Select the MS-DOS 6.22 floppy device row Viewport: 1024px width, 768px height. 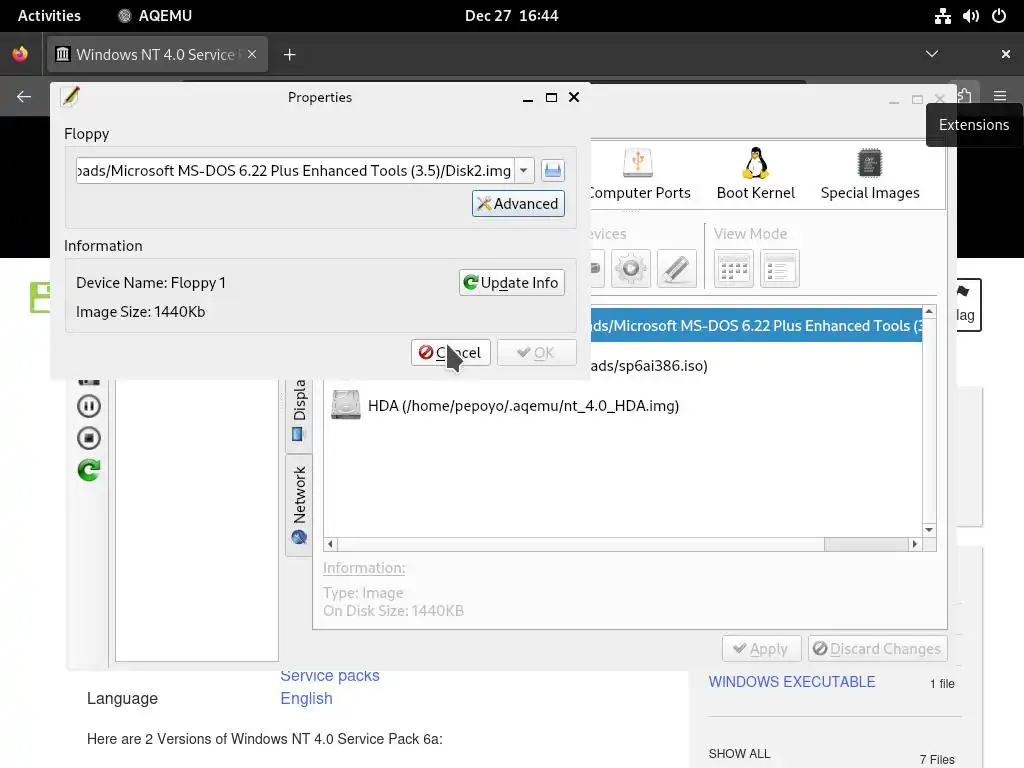[x=756, y=325]
